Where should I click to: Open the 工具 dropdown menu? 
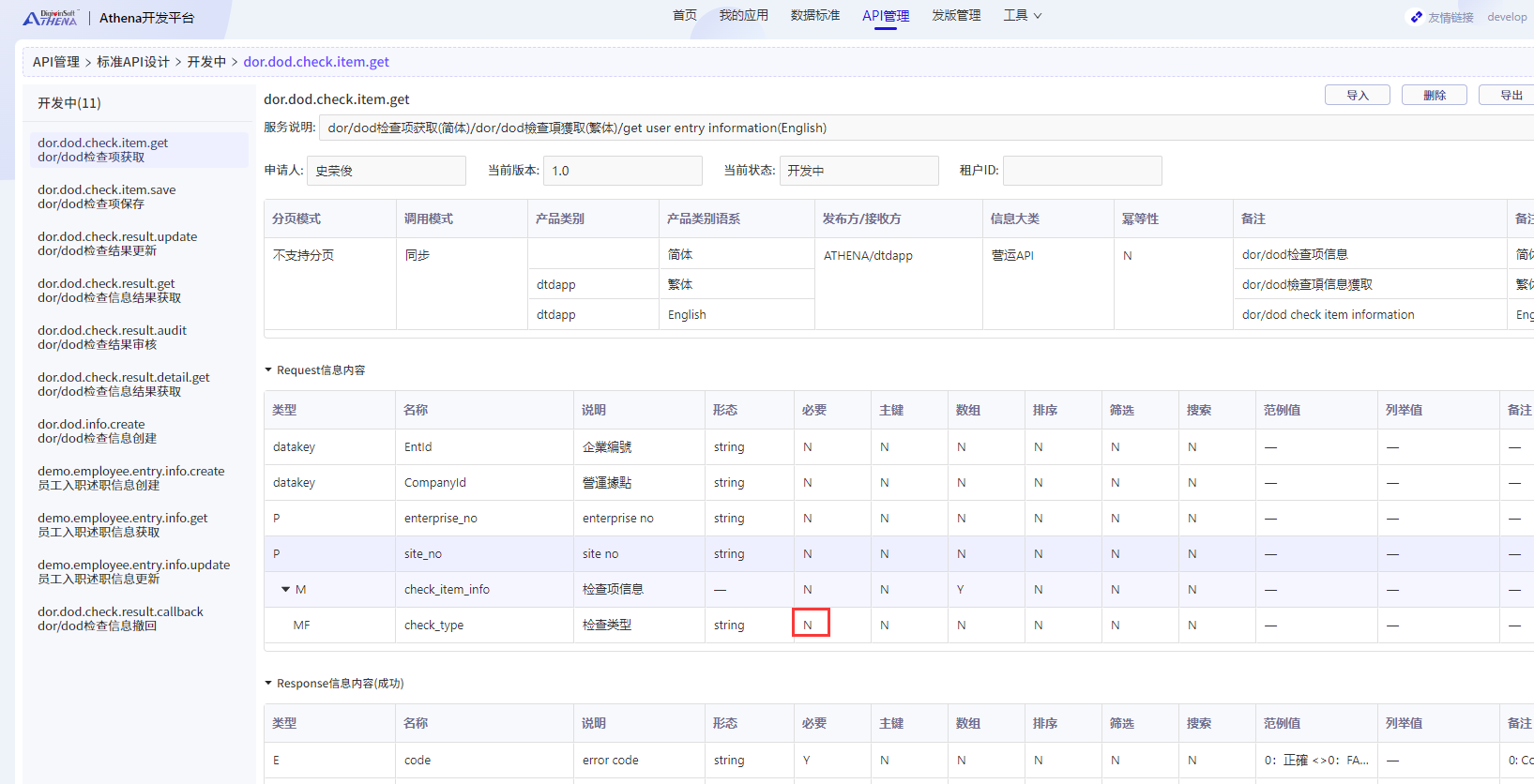point(1023,16)
